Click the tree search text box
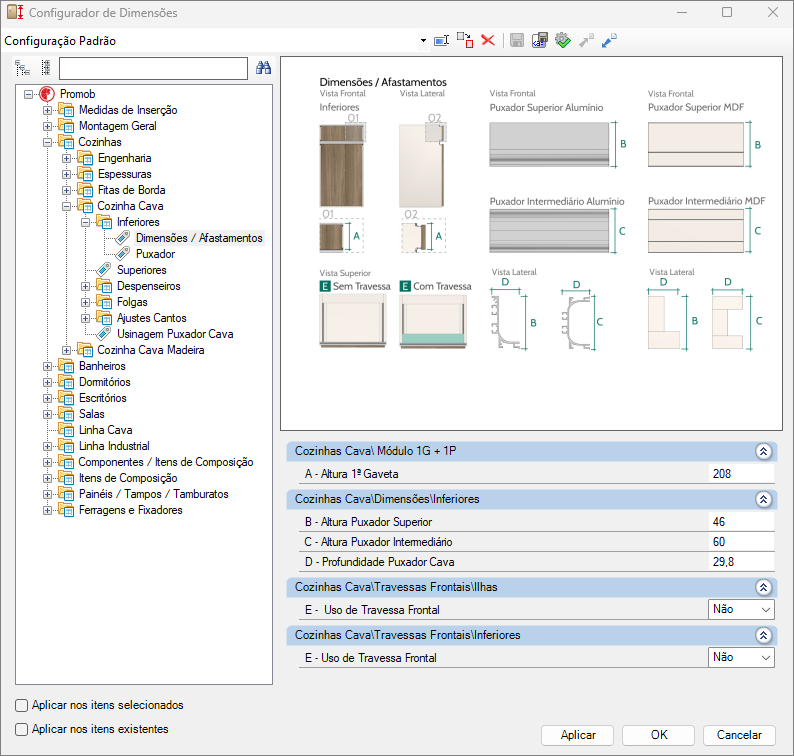Screen dimensions: 794x756 (x=153, y=68)
